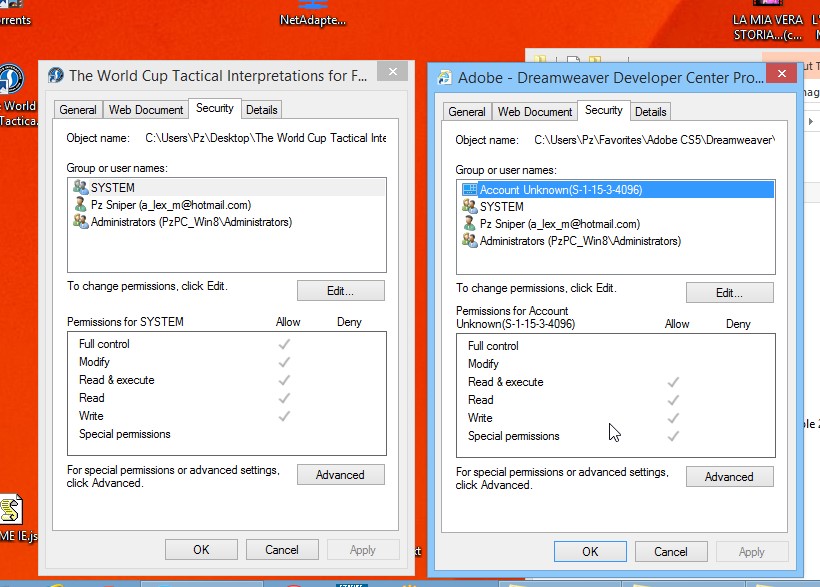This screenshot has width=820, height=587.
Task: Click Favorites object name path in Dreamweaver dialog
Action: (x=655, y=140)
